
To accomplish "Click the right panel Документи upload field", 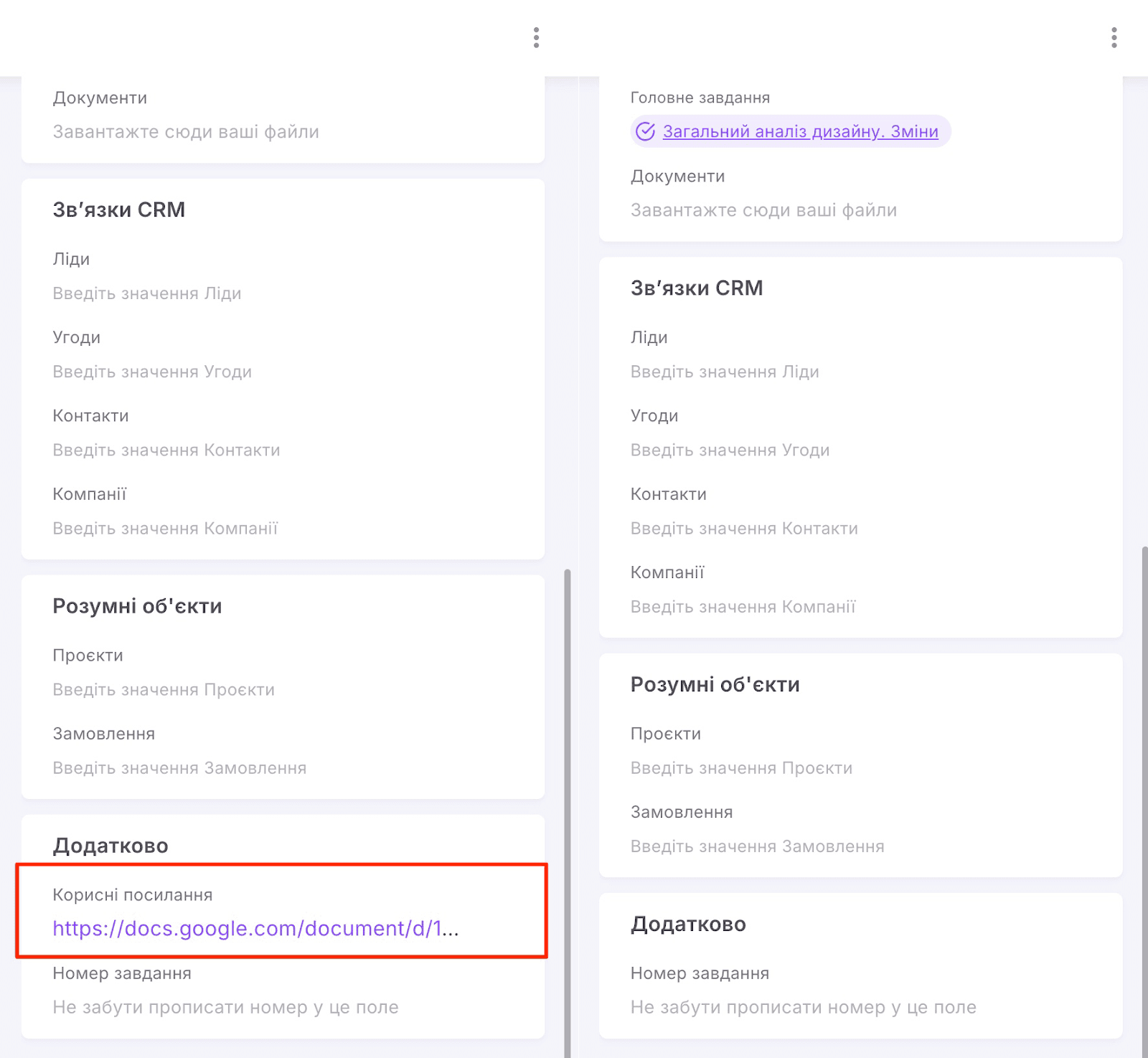I will point(763,210).
